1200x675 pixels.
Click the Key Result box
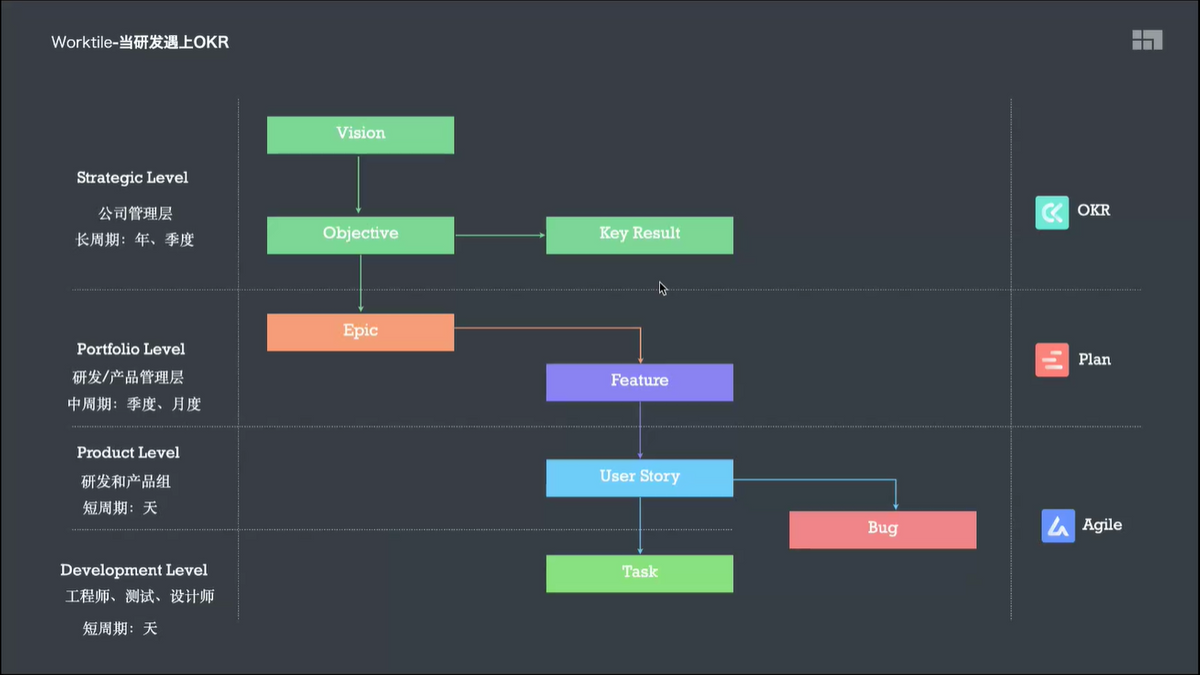coord(639,235)
